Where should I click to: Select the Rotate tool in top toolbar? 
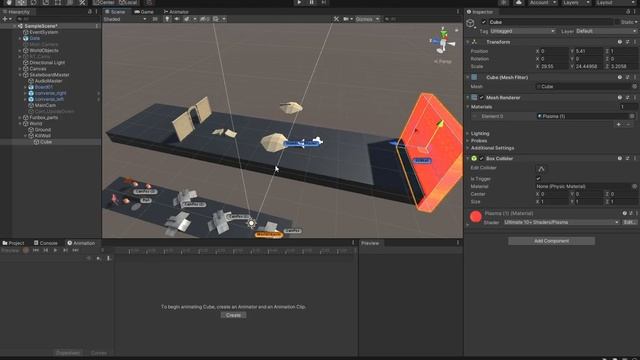point(33,2)
